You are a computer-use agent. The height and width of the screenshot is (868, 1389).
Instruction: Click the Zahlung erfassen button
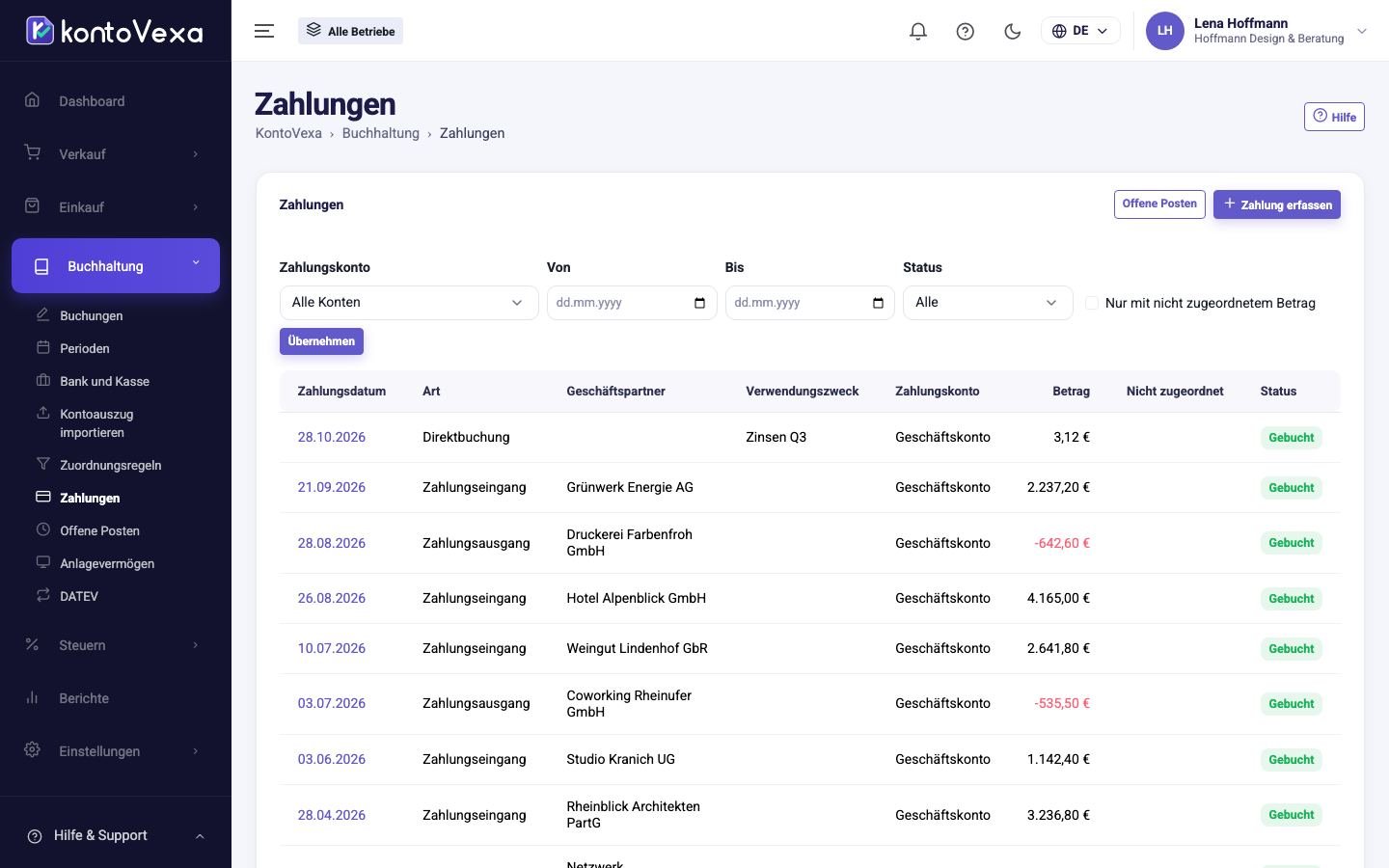[x=1277, y=204]
